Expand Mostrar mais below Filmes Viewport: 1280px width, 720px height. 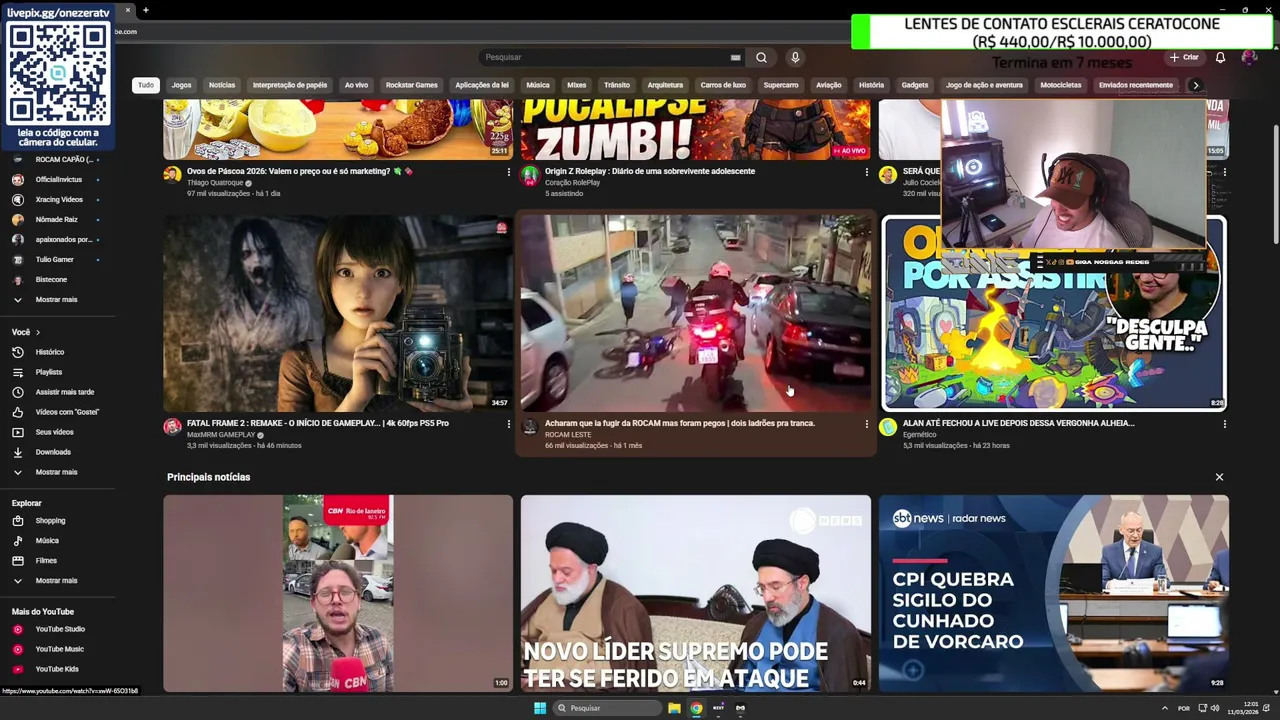(x=56, y=580)
